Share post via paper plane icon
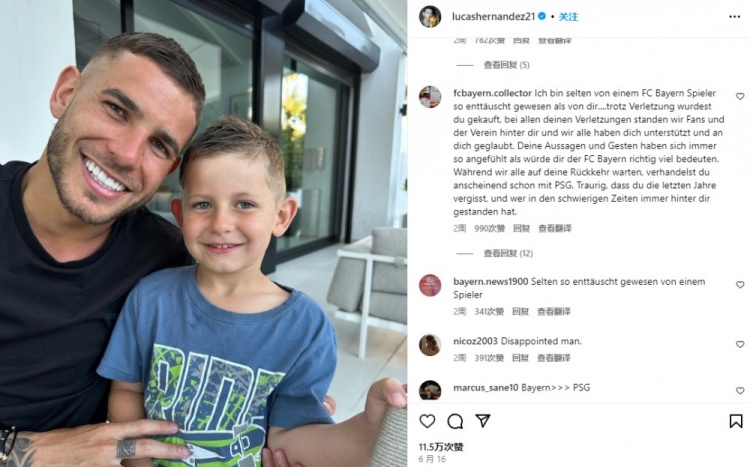750x467 pixels. [x=483, y=421]
